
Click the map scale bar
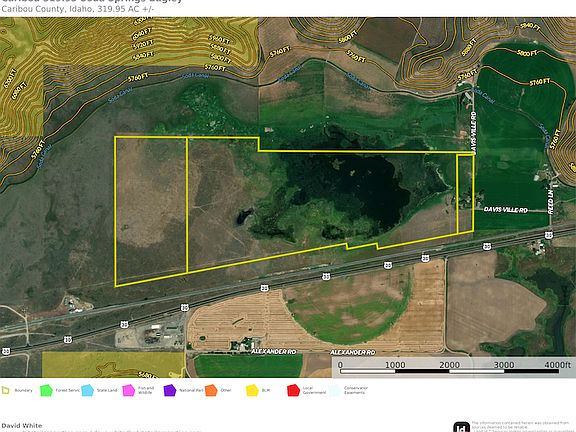pos(449,371)
